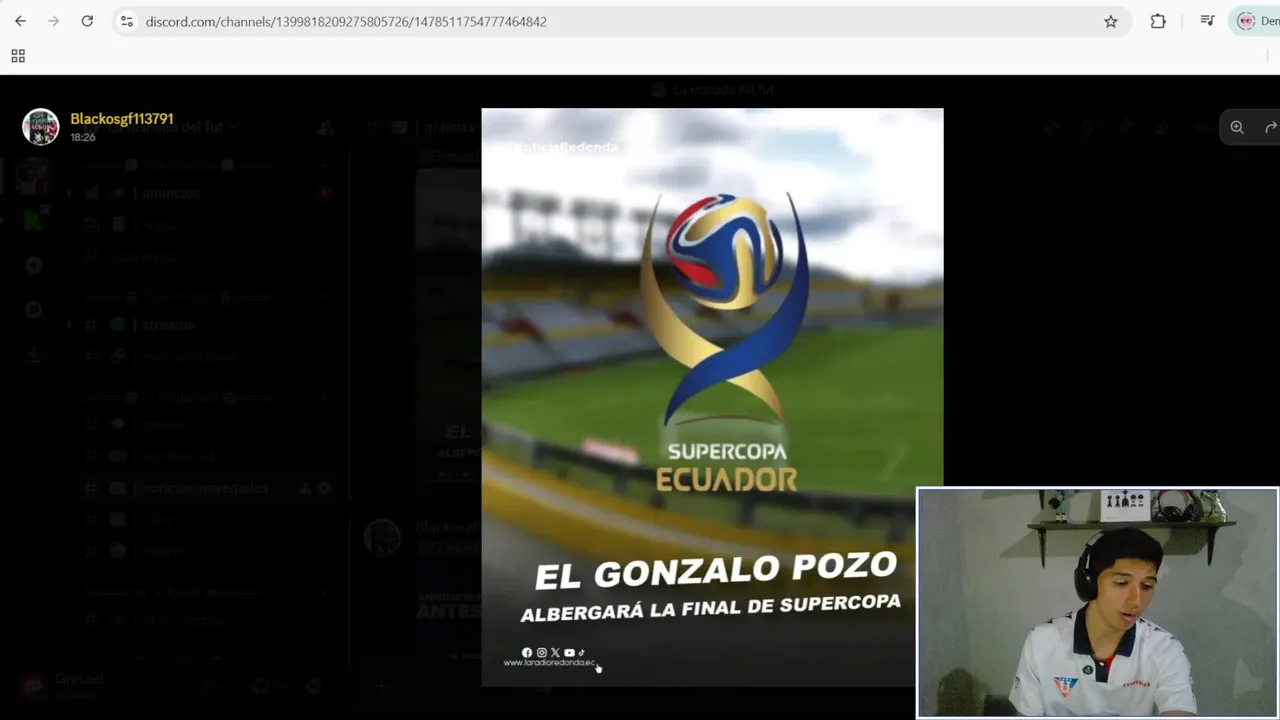Forward the image with the arrow icon
Viewport: 1280px width, 720px height.
tap(1270, 127)
